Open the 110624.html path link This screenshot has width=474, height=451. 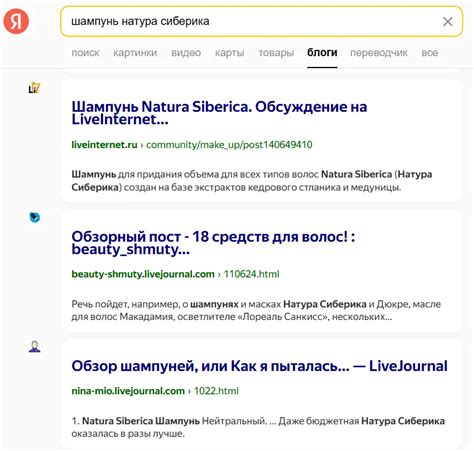click(x=251, y=274)
